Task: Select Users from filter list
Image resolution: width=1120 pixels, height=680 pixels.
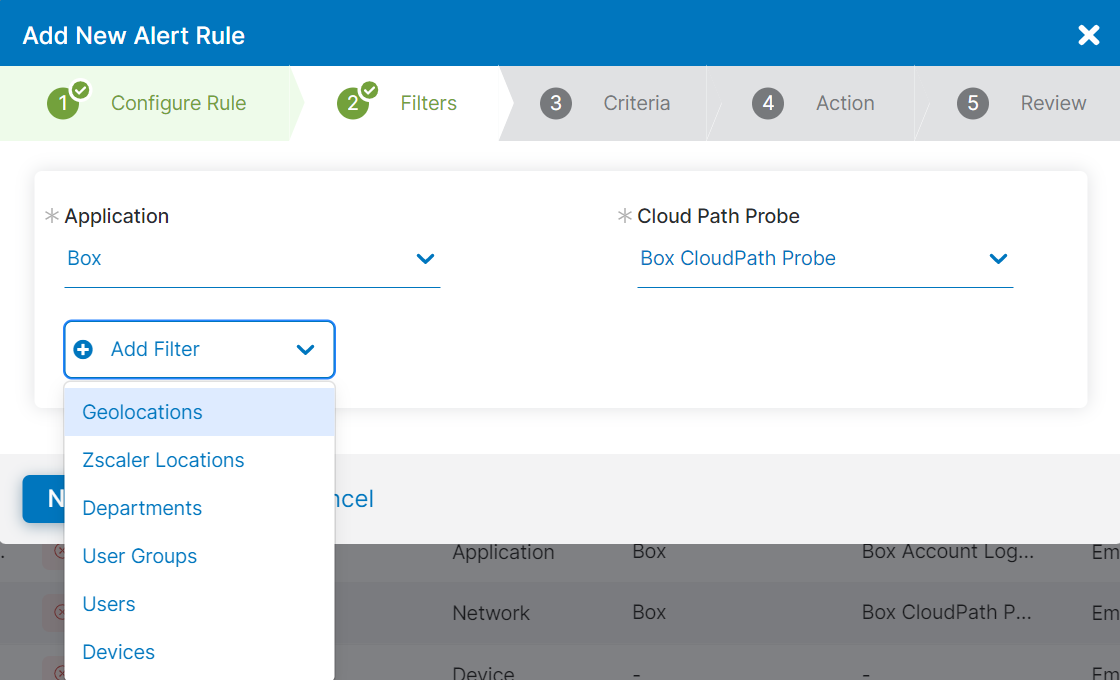Action: (108, 604)
